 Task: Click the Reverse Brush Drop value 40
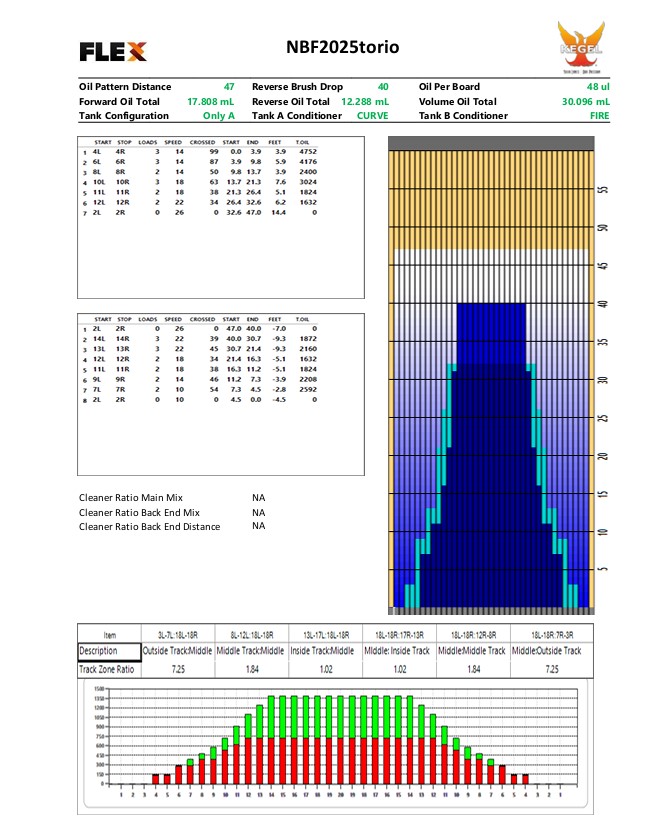[382, 87]
